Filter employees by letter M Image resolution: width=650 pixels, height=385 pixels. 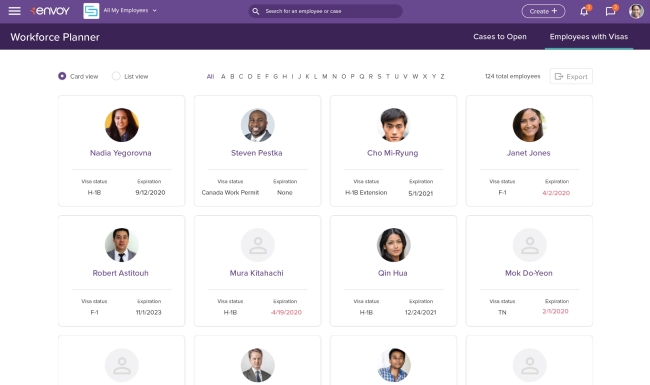click(325, 76)
